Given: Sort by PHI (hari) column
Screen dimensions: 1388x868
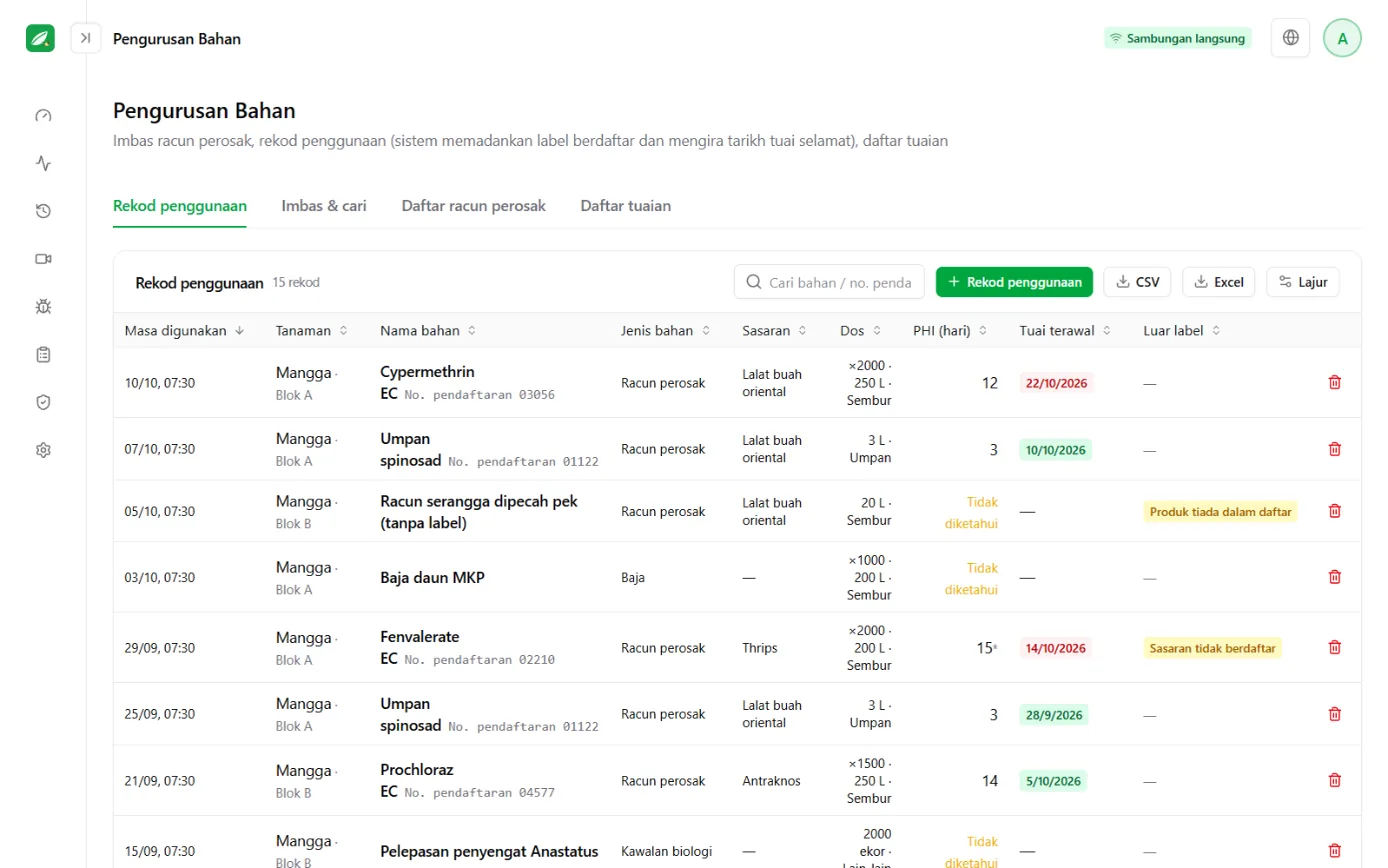Looking at the screenshot, I should pos(950,330).
